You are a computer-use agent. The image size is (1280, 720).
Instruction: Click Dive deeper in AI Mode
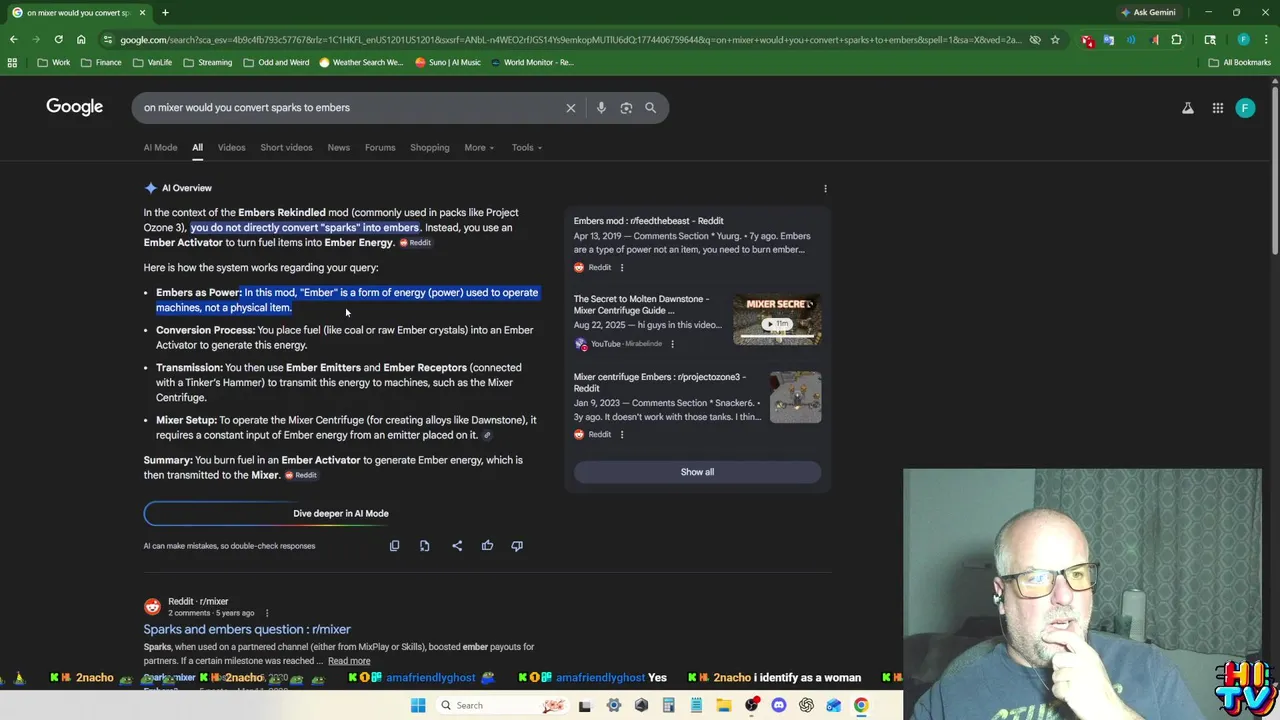tap(340, 513)
